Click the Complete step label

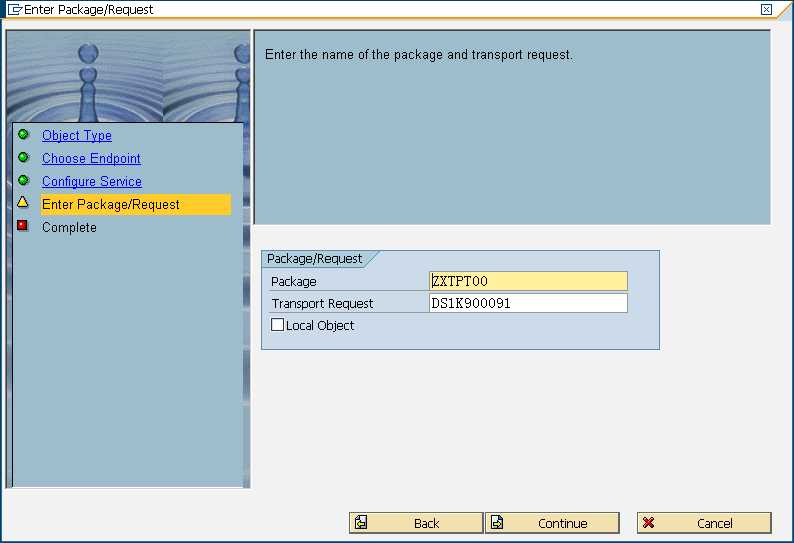click(x=69, y=227)
